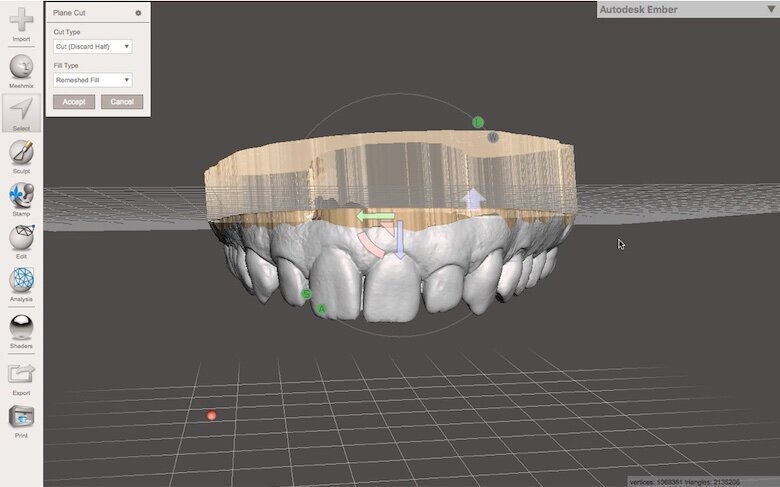Cancel the plane cut

point(122,101)
